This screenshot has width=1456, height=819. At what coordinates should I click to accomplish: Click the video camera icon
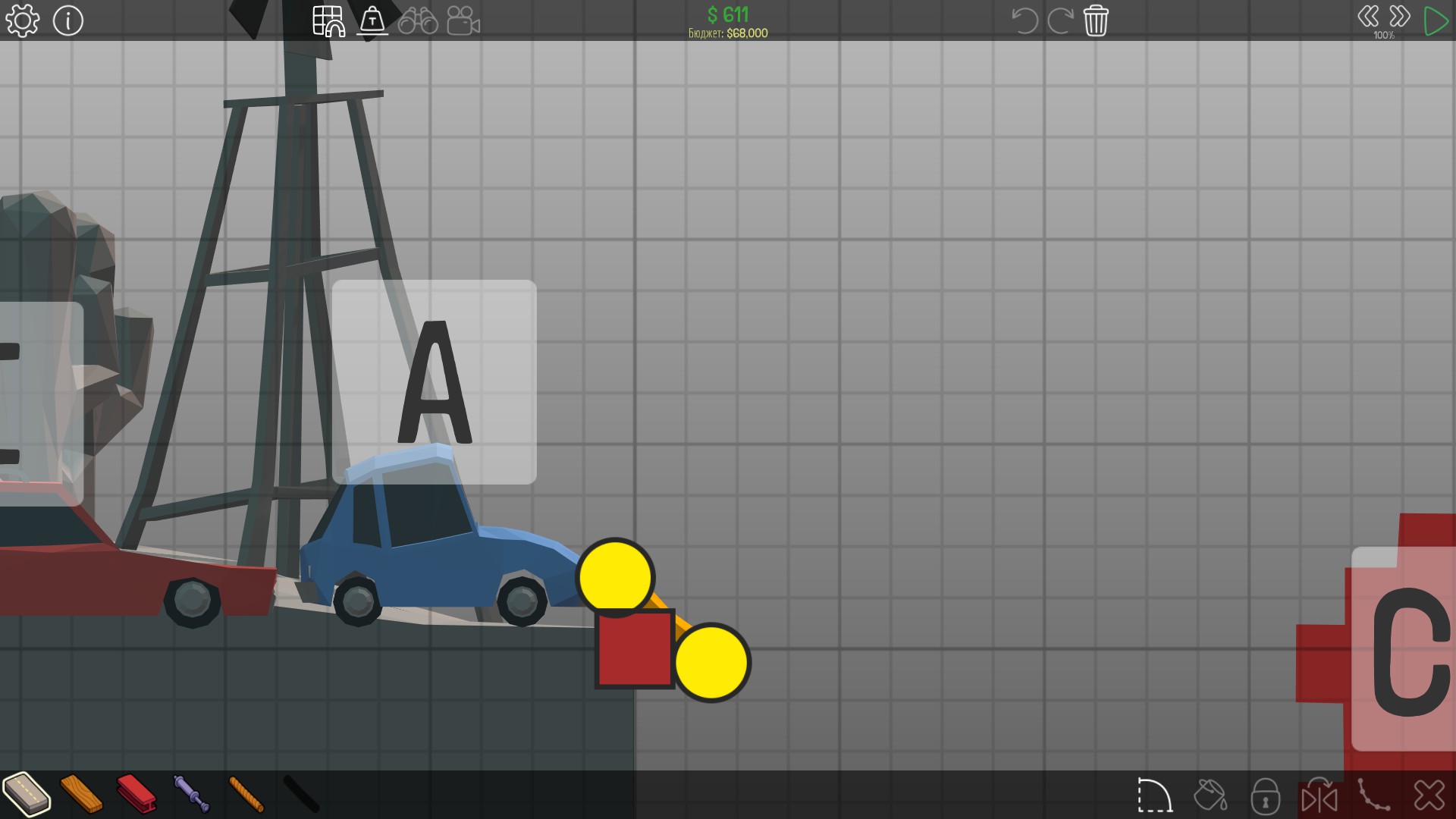[463, 20]
